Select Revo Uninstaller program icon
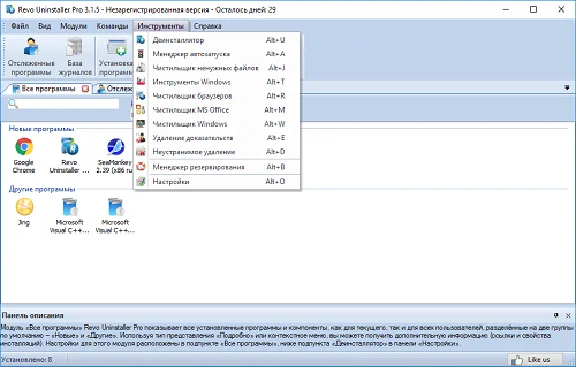The width and height of the screenshot is (576, 367). pyautogui.click(x=69, y=156)
